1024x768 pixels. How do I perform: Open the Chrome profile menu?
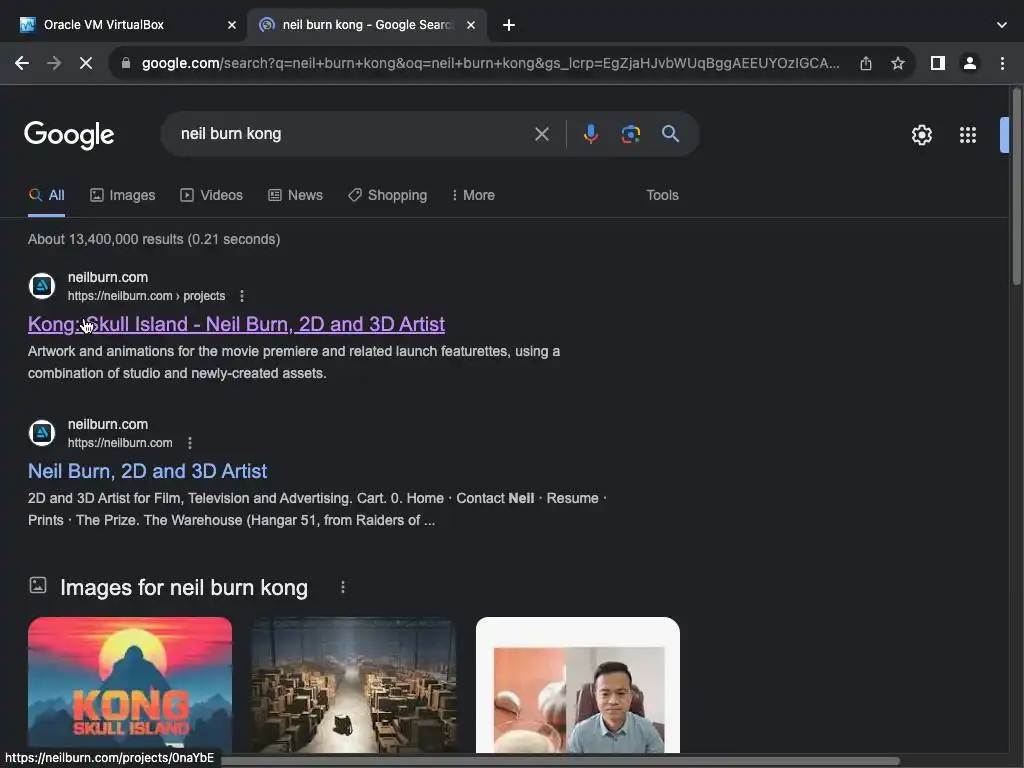tap(970, 63)
